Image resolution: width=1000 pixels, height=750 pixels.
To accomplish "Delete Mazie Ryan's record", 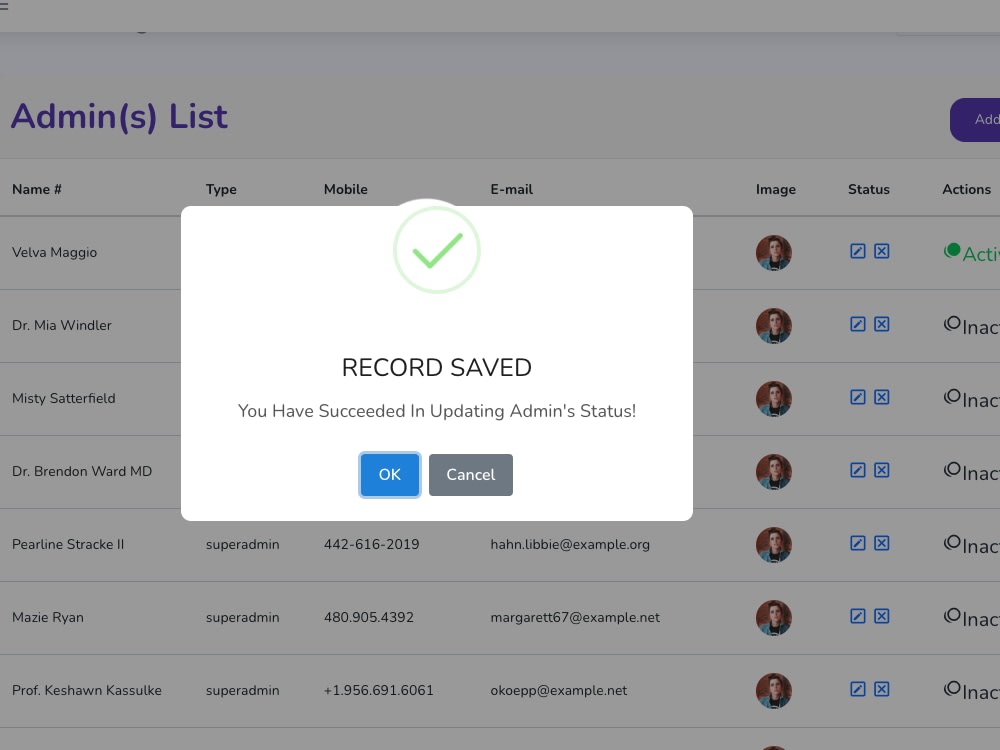I will (882, 616).
